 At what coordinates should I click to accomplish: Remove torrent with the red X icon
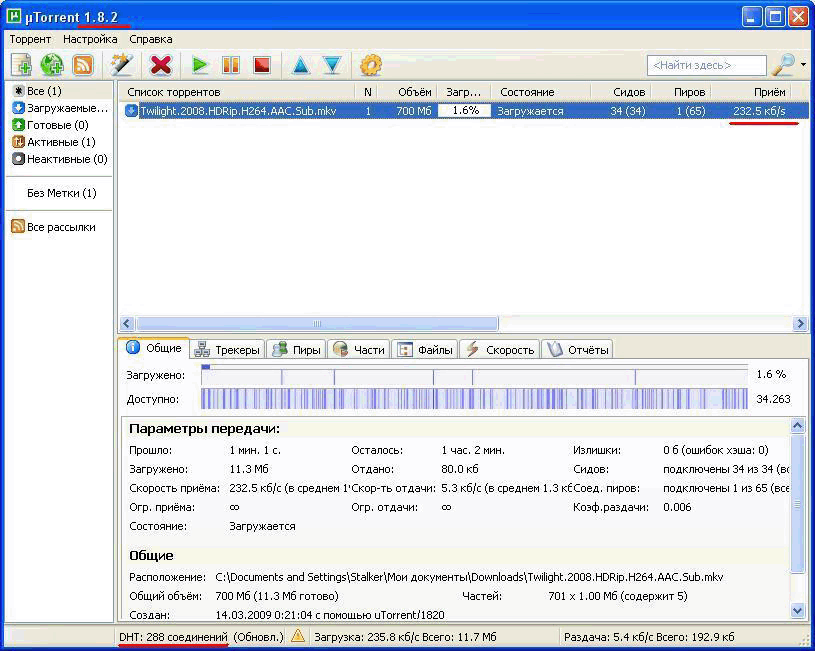pos(161,66)
